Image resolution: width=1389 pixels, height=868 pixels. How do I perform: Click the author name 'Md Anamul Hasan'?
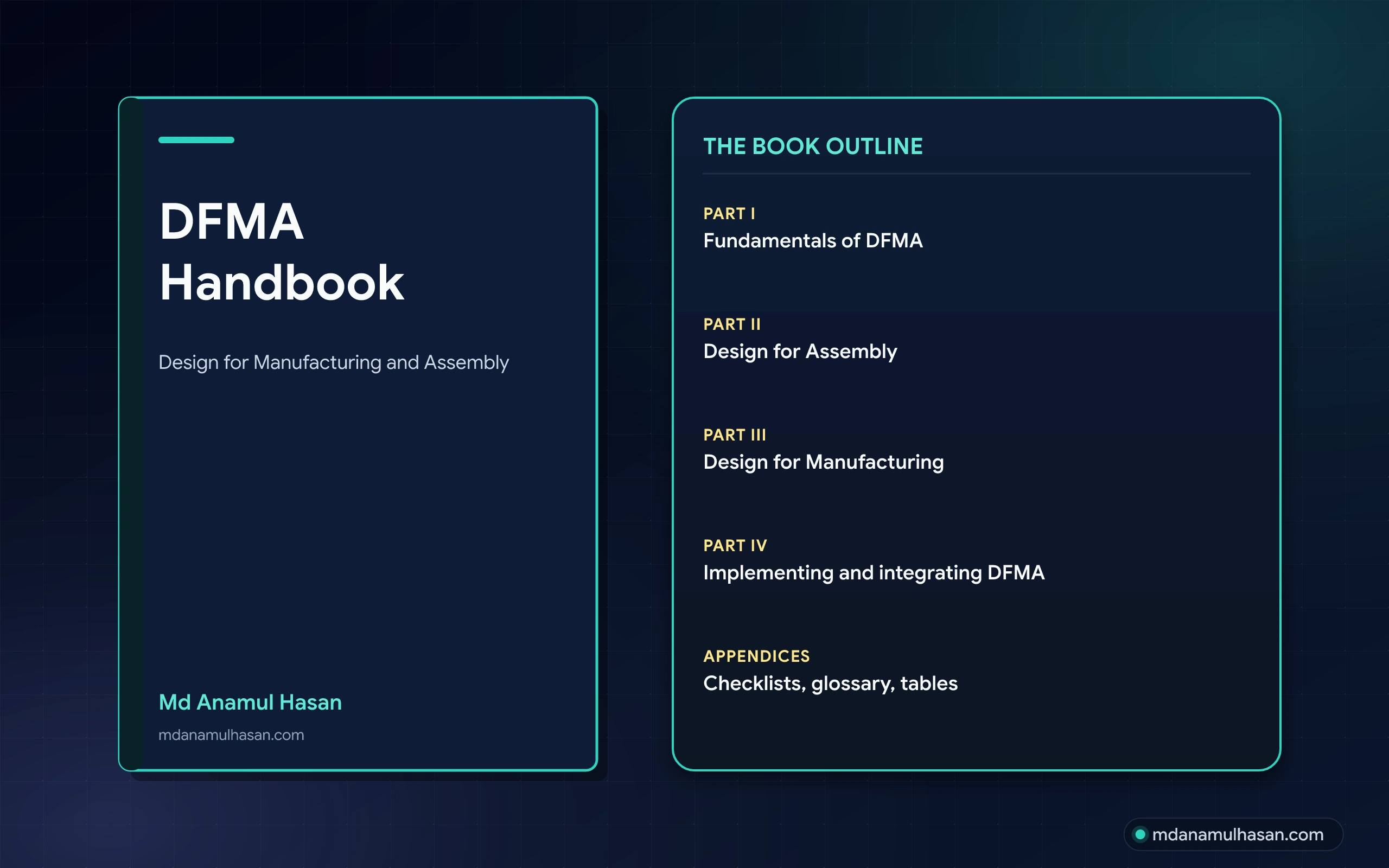[x=250, y=702]
